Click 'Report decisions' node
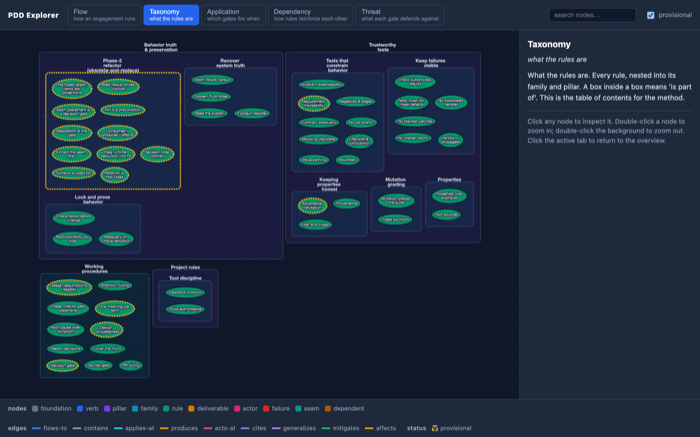Viewport: 700px width, 437px height. coord(65,349)
